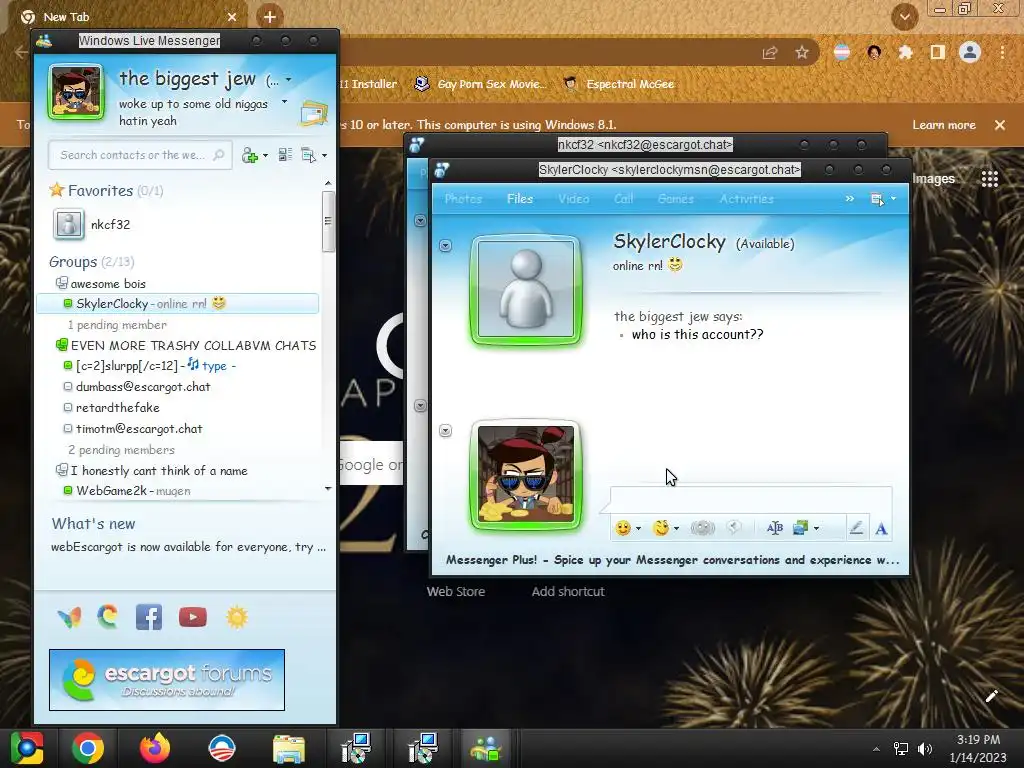Open wink picker dropdown arrow in chat
This screenshot has height=768, width=1024.
pyautogui.click(x=677, y=528)
